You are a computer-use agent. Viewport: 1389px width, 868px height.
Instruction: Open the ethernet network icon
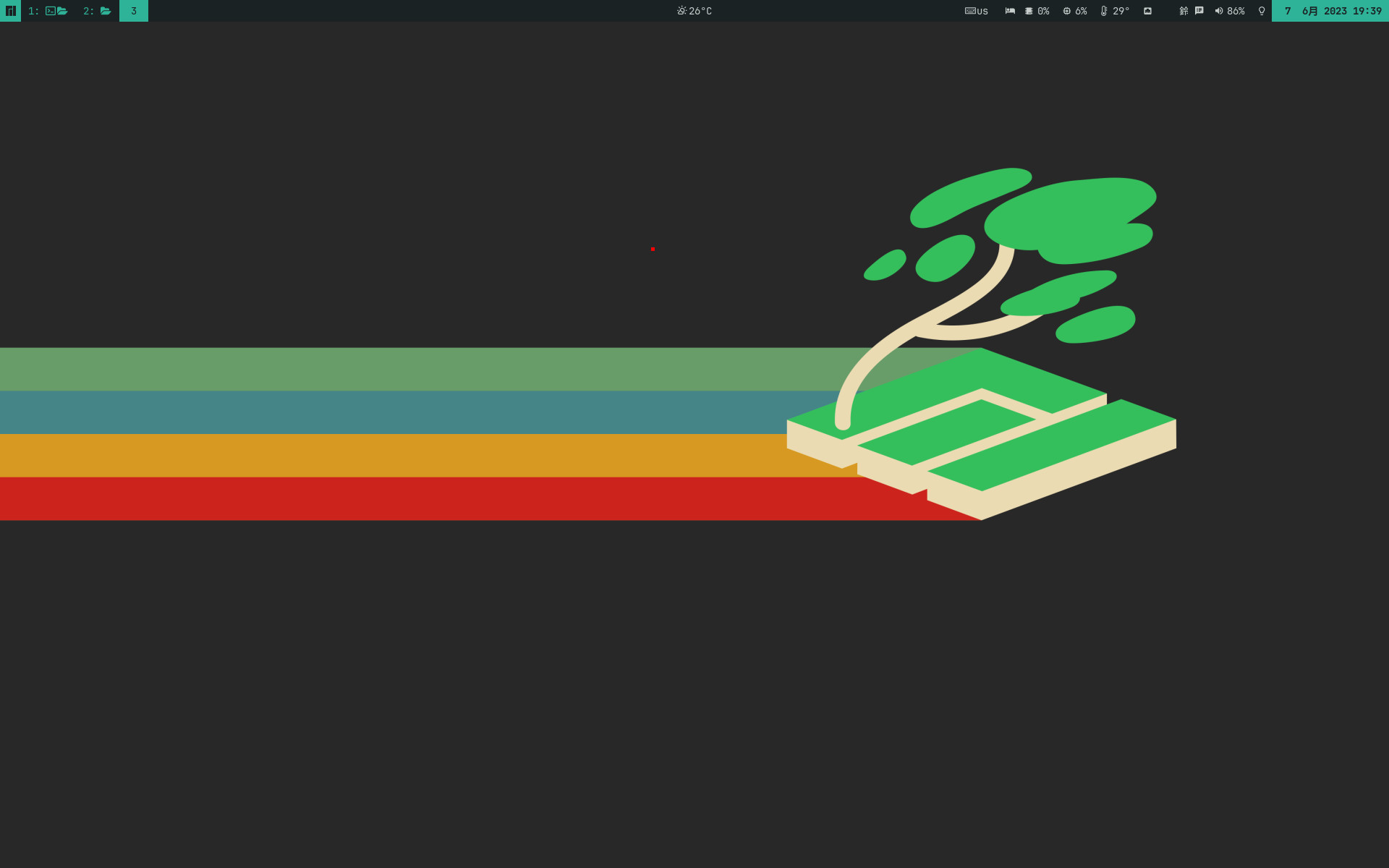coord(1147,11)
